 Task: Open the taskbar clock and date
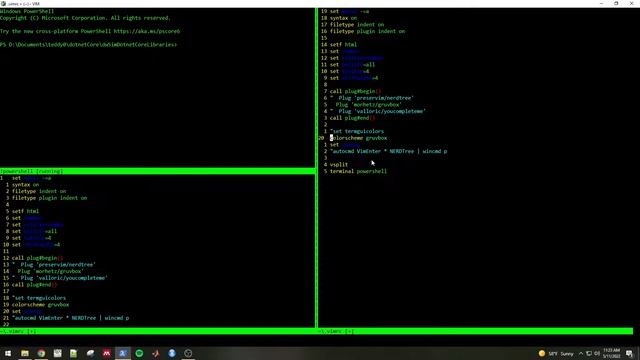pos(611,353)
